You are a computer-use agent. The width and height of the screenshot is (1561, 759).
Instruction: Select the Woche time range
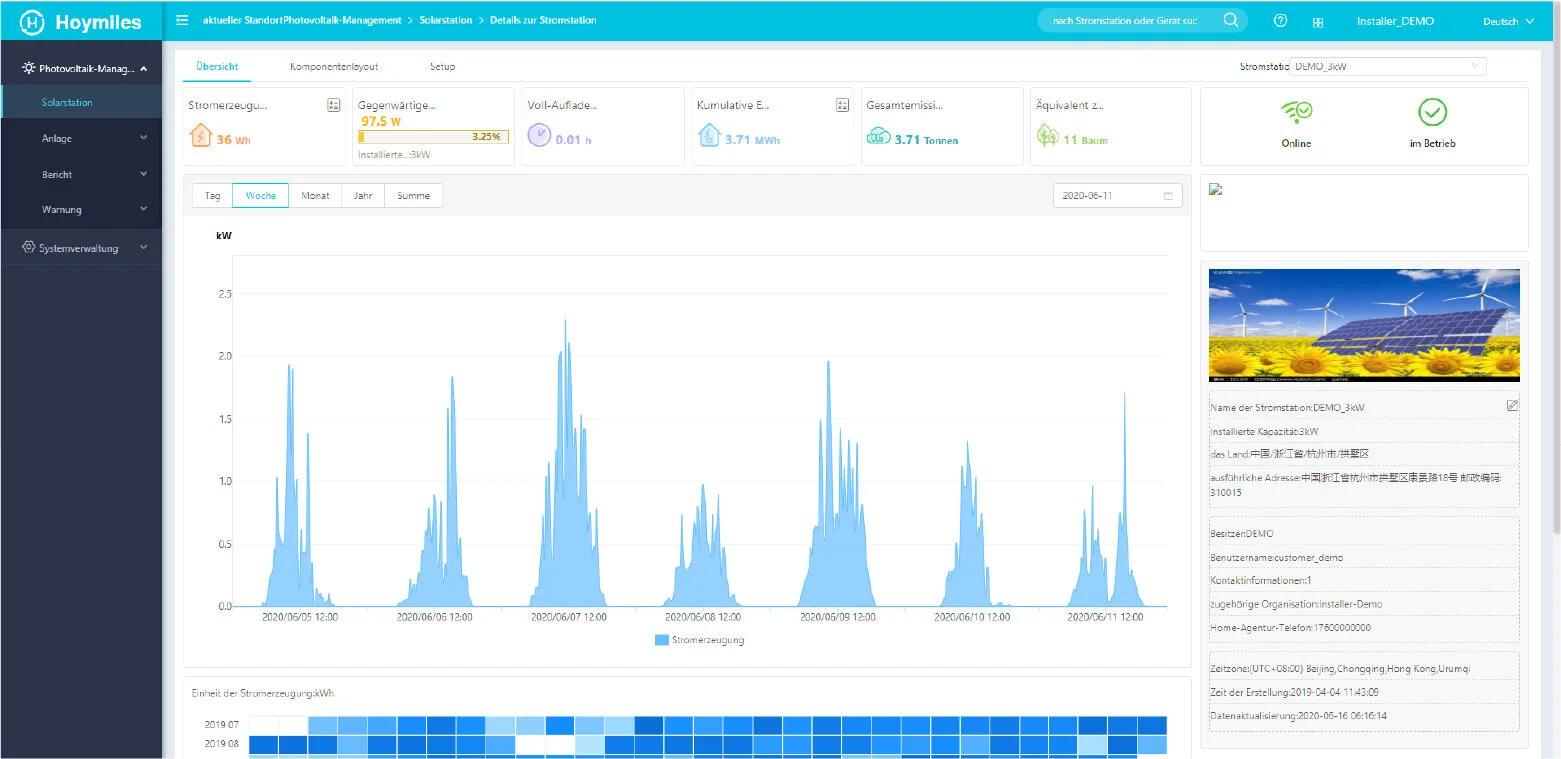261,196
